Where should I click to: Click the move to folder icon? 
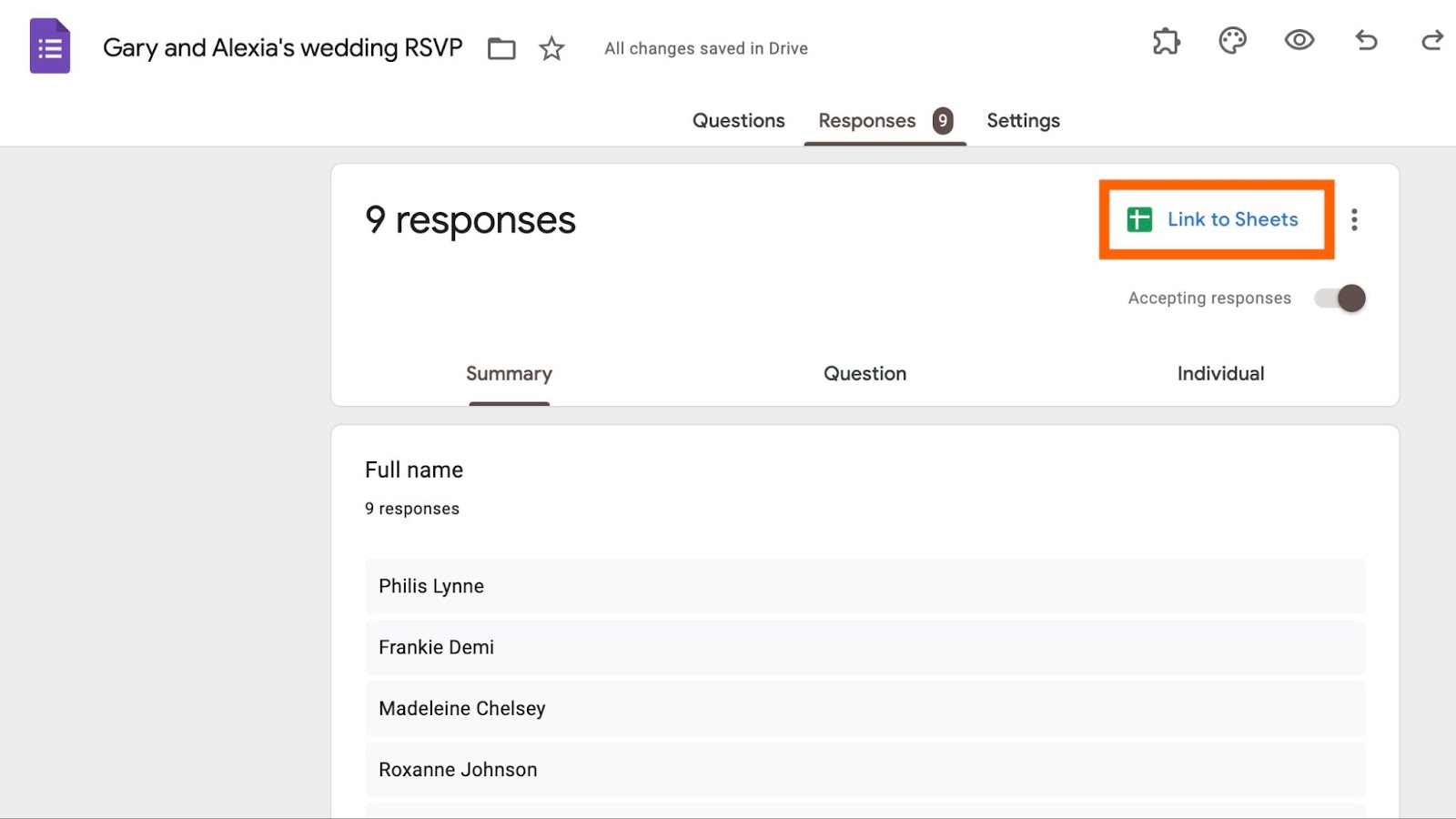[x=501, y=48]
